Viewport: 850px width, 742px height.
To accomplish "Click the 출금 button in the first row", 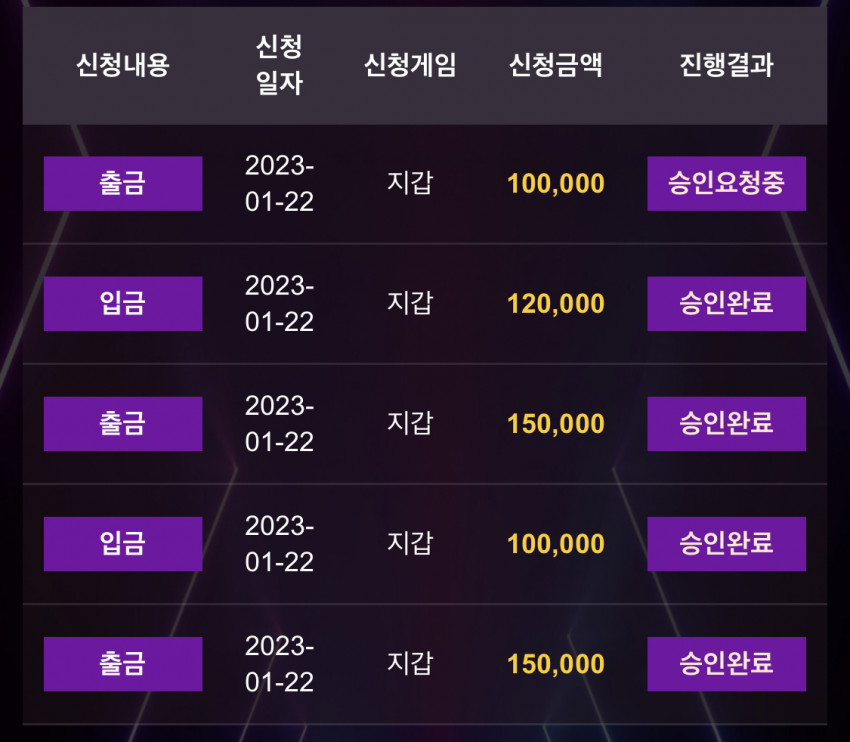I will tap(123, 183).
